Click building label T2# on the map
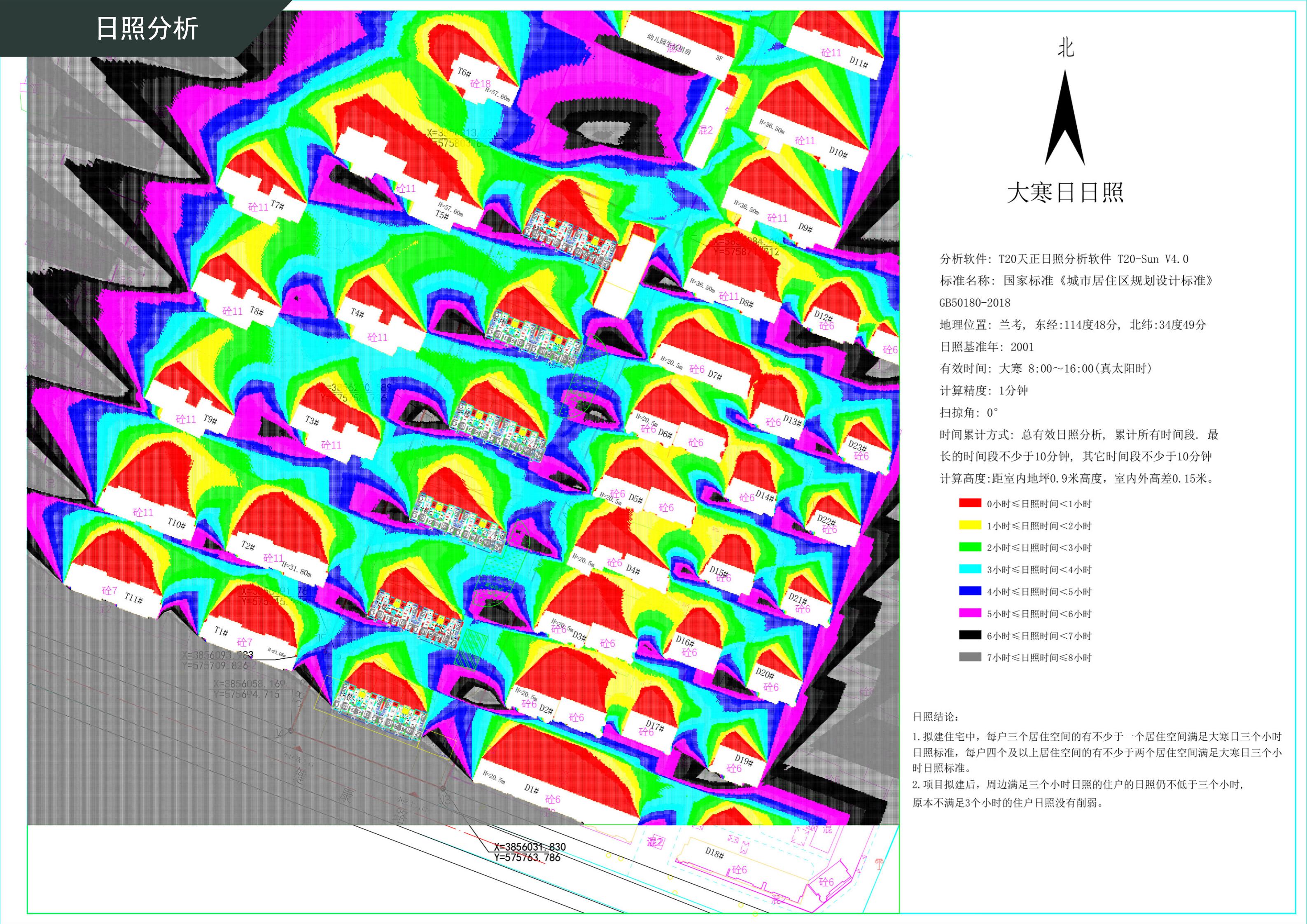This screenshot has height=924, width=1307. tap(248, 546)
